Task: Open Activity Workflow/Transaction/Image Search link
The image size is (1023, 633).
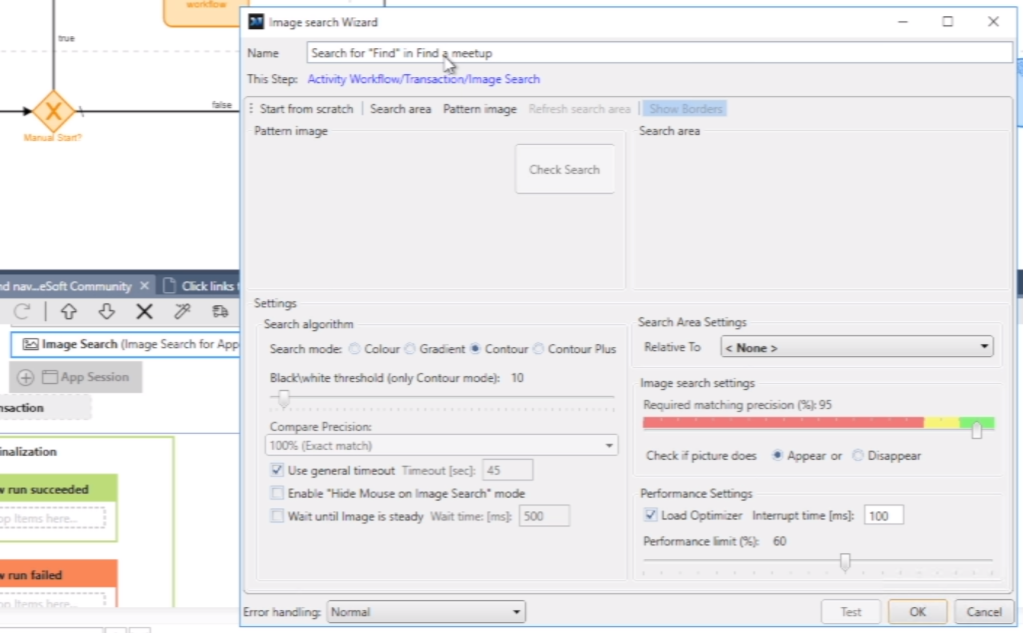Action: pyautogui.click(x=423, y=79)
